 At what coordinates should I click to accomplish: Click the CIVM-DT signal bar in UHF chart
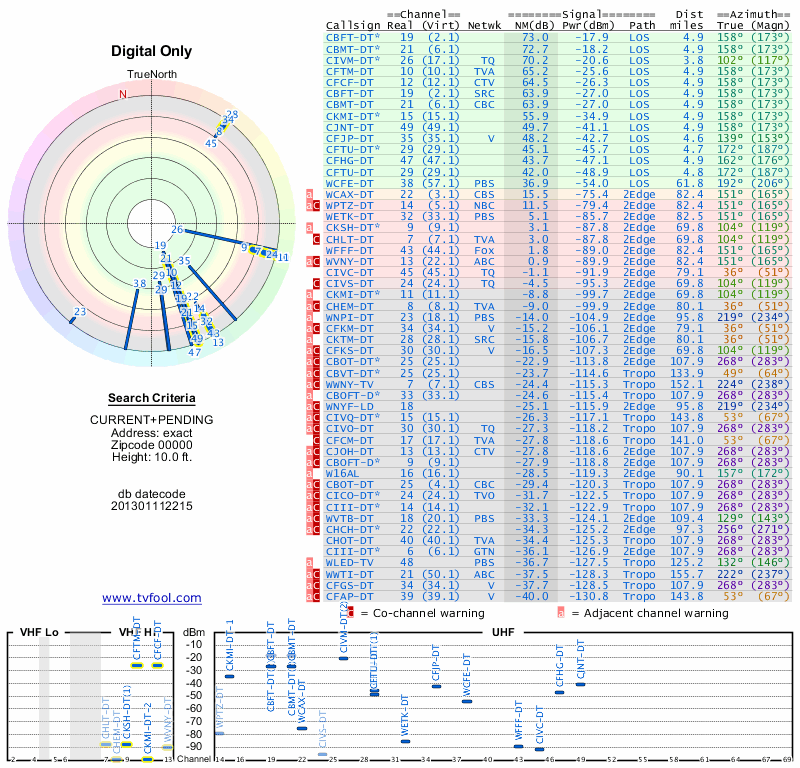pos(343,658)
